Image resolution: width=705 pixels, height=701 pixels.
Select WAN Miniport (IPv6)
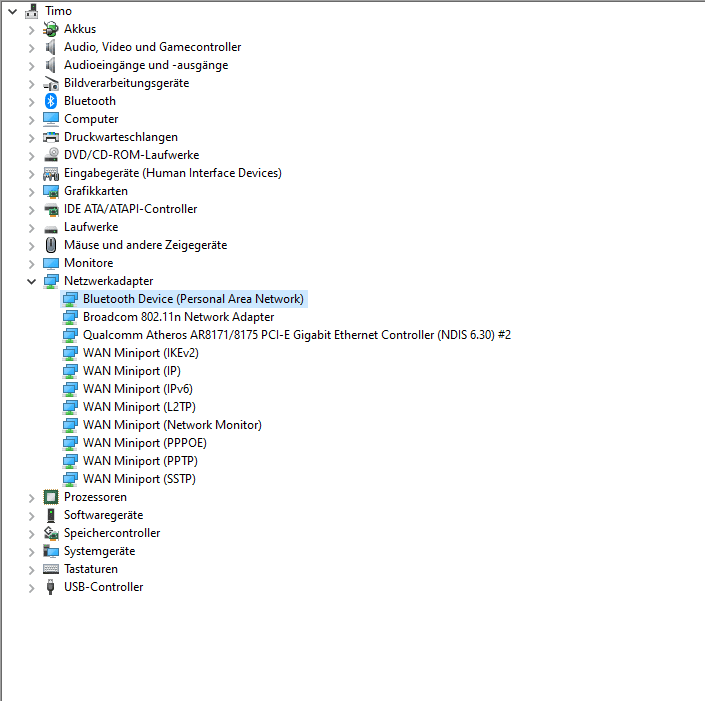[138, 389]
